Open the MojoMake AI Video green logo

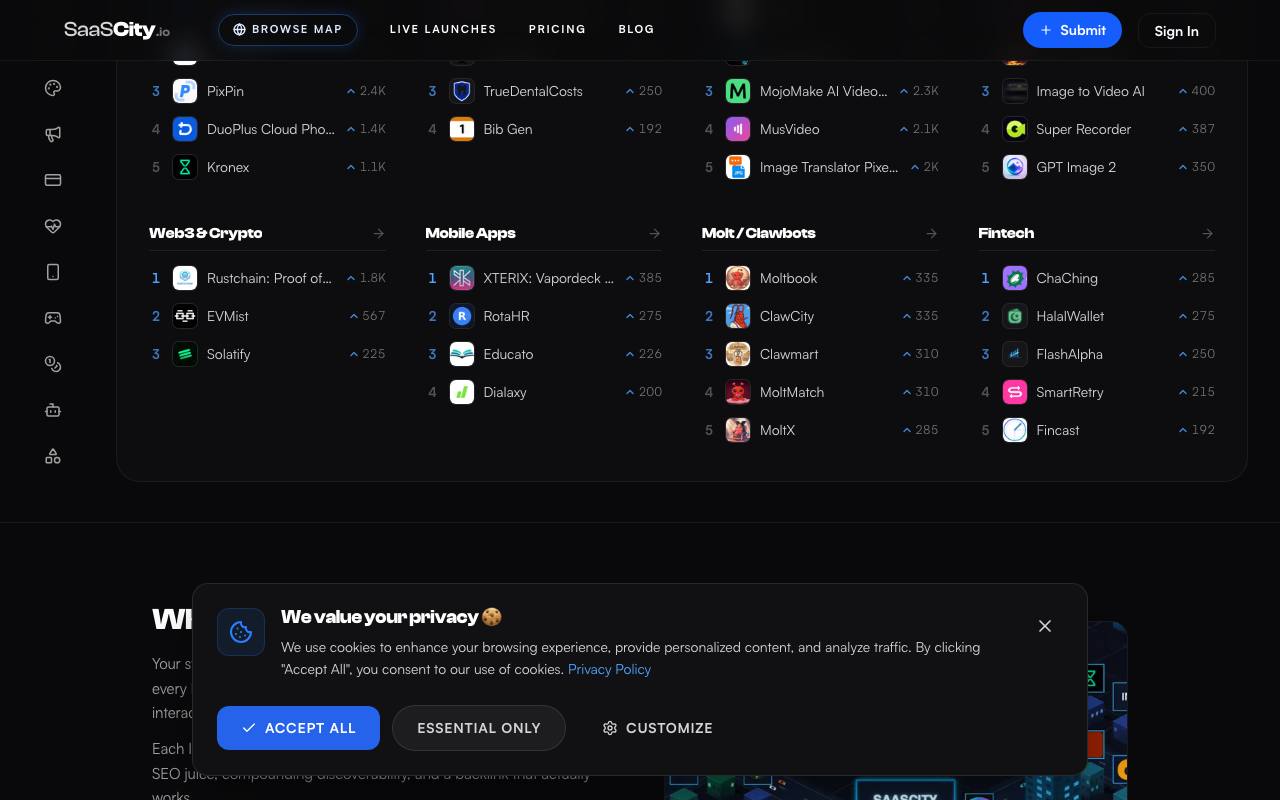[738, 91]
